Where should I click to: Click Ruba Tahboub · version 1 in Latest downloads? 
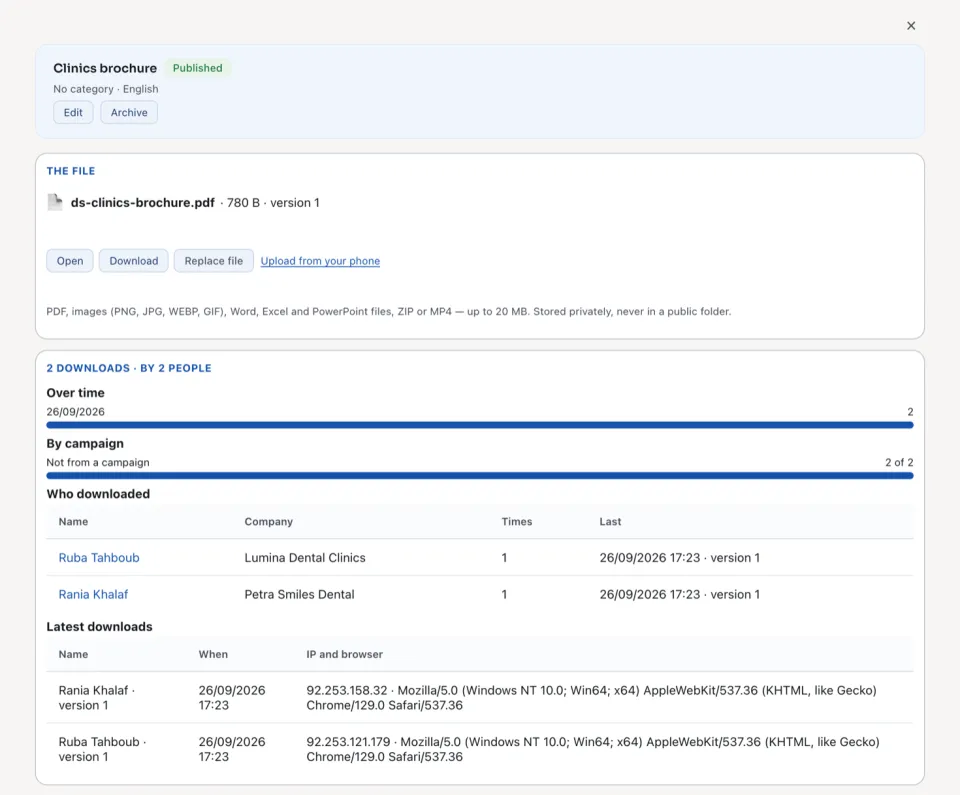pos(102,750)
